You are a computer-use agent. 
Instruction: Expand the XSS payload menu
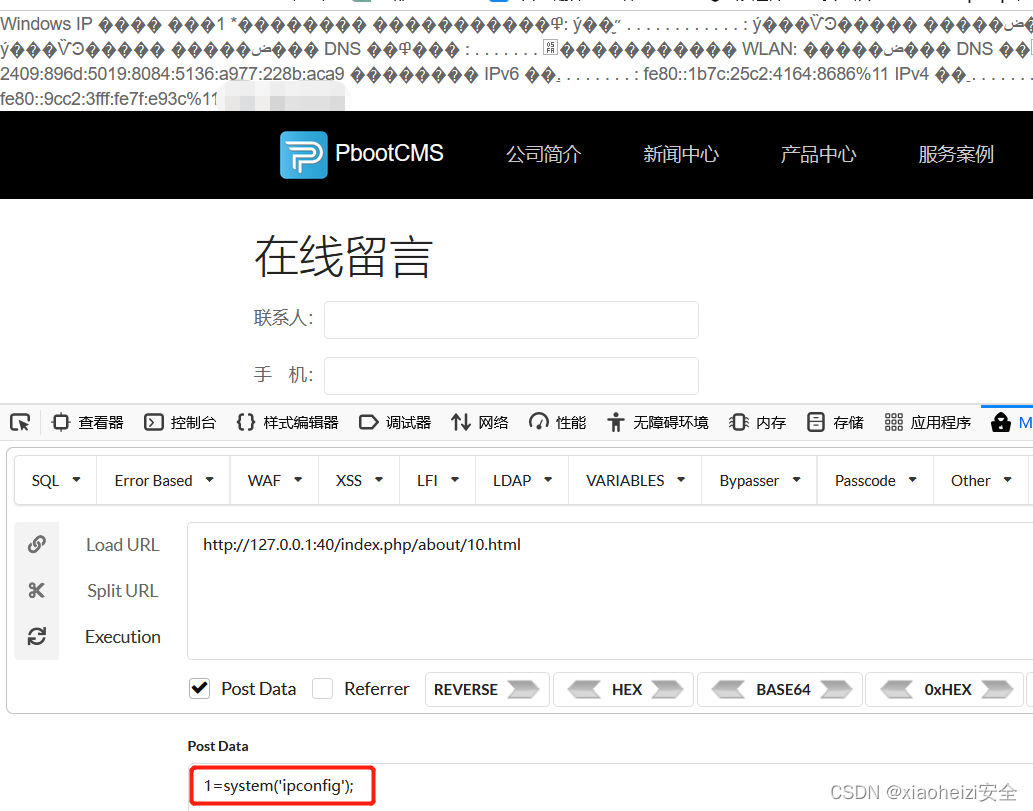tap(358, 480)
